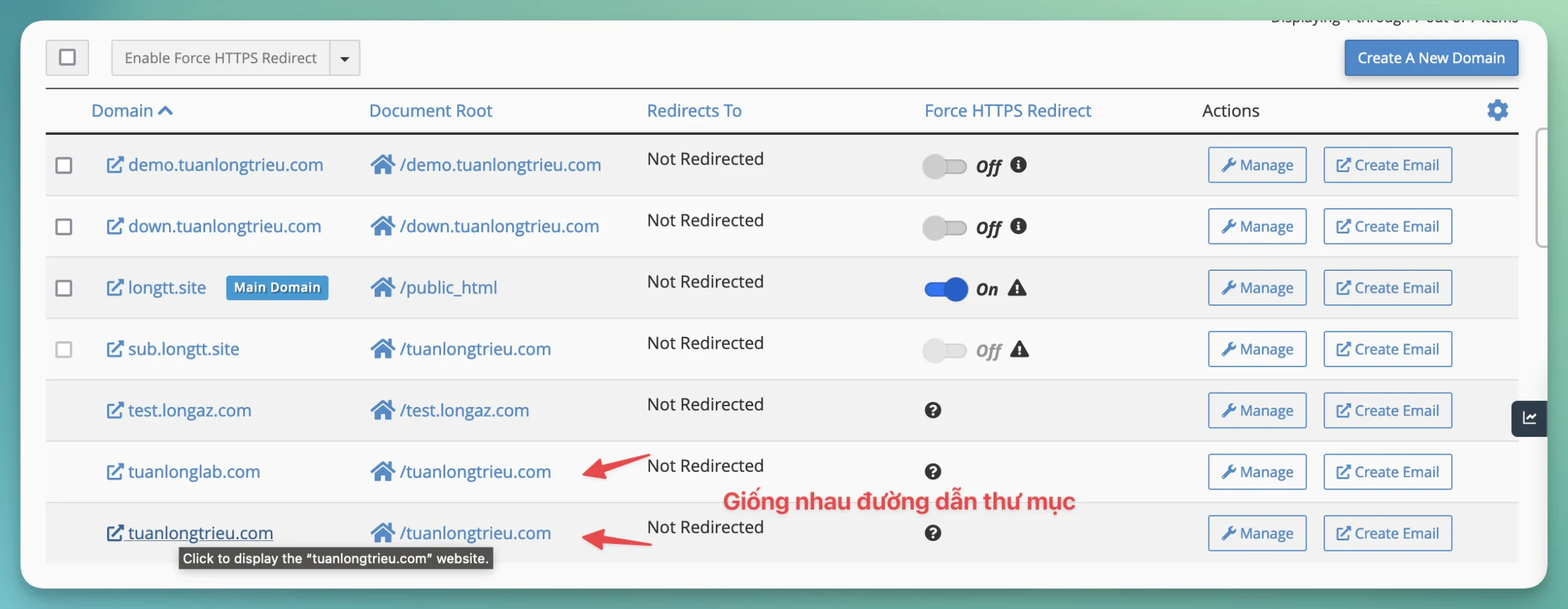This screenshot has width=1568, height=609.
Task: Click Manage button for tuanlongtrieu.com
Action: point(1257,533)
